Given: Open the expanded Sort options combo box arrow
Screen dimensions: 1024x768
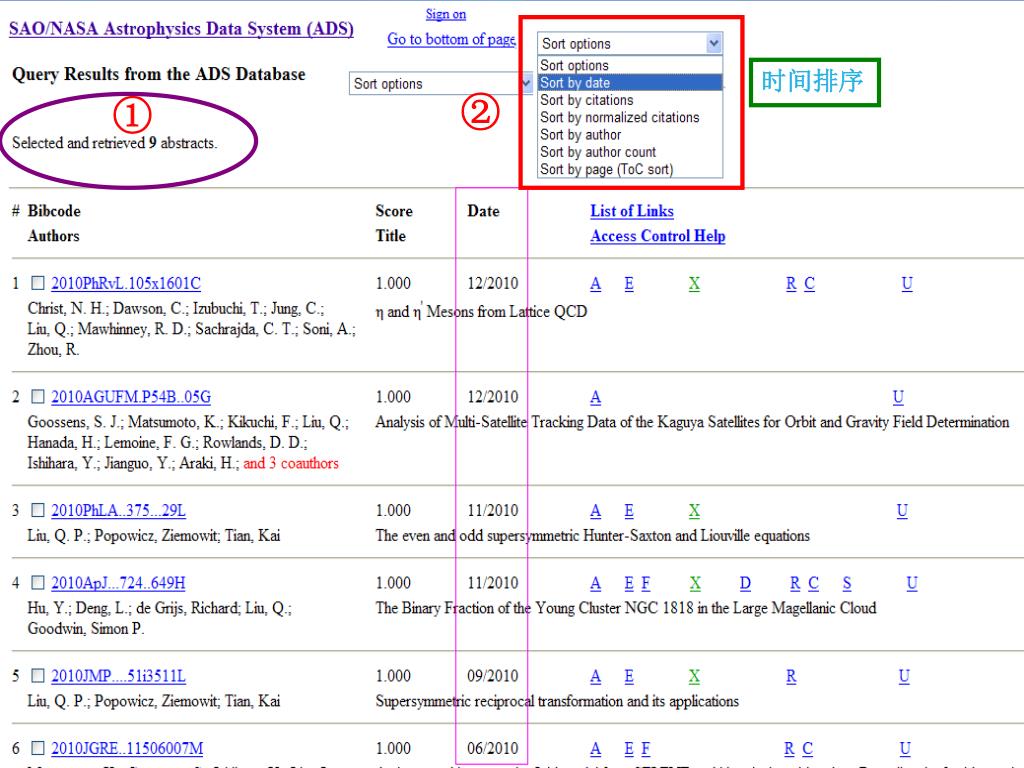Looking at the screenshot, I should (714, 43).
